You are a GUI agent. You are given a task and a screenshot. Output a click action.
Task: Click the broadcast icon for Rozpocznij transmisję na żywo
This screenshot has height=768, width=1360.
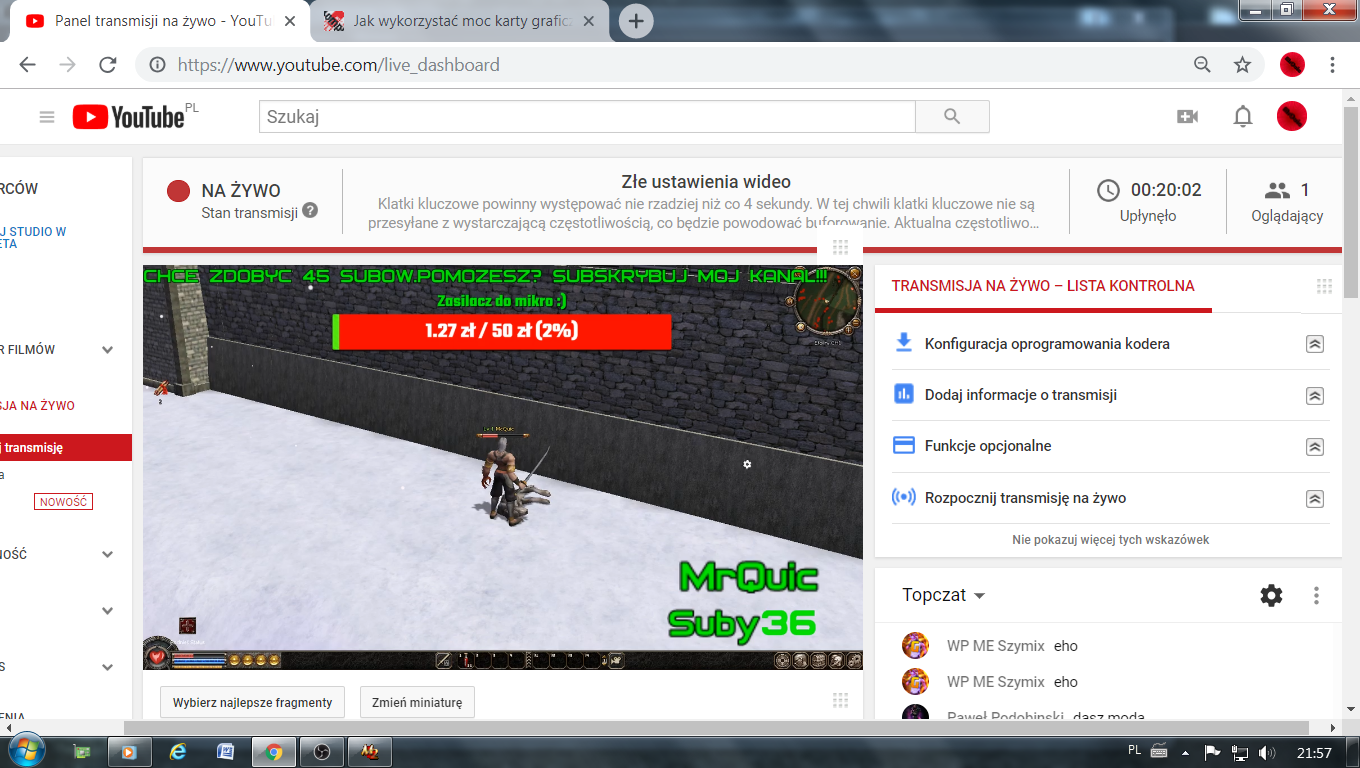click(904, 497)
